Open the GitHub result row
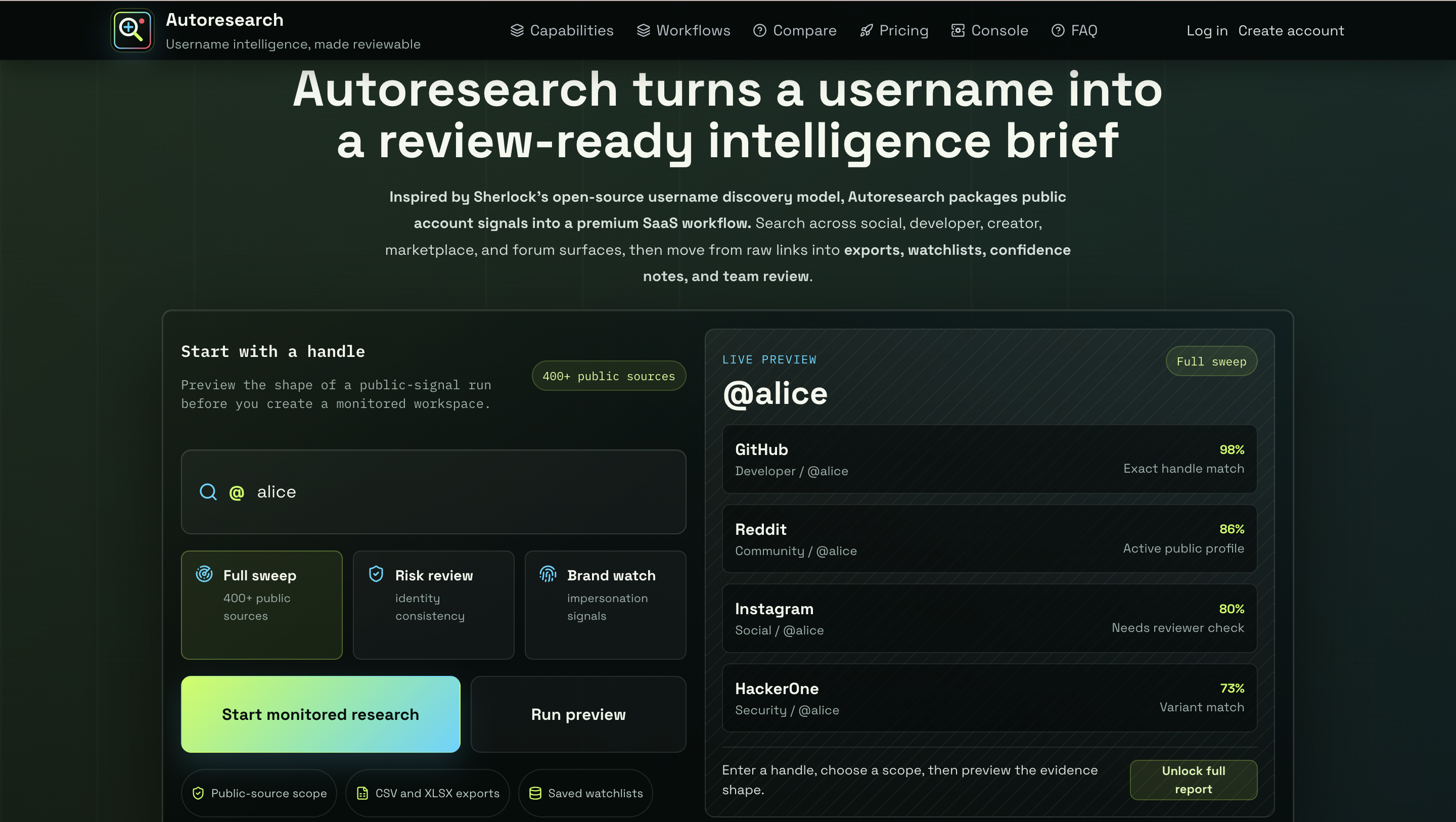The image size is (1456, 822). click(989, 459)
